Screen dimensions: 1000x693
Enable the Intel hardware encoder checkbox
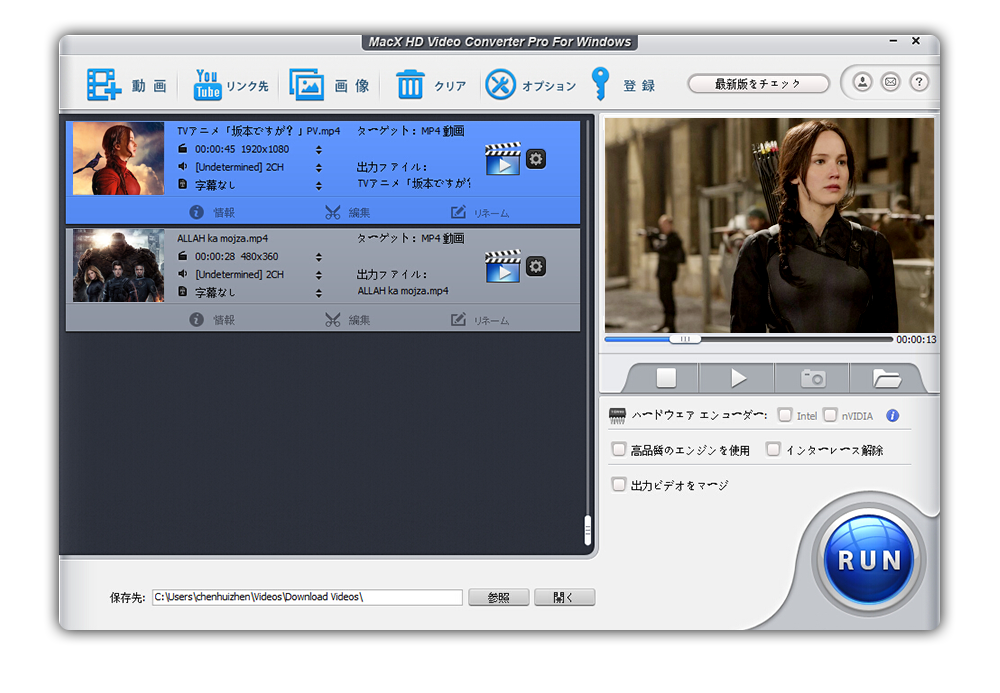(x=785, y=415)
